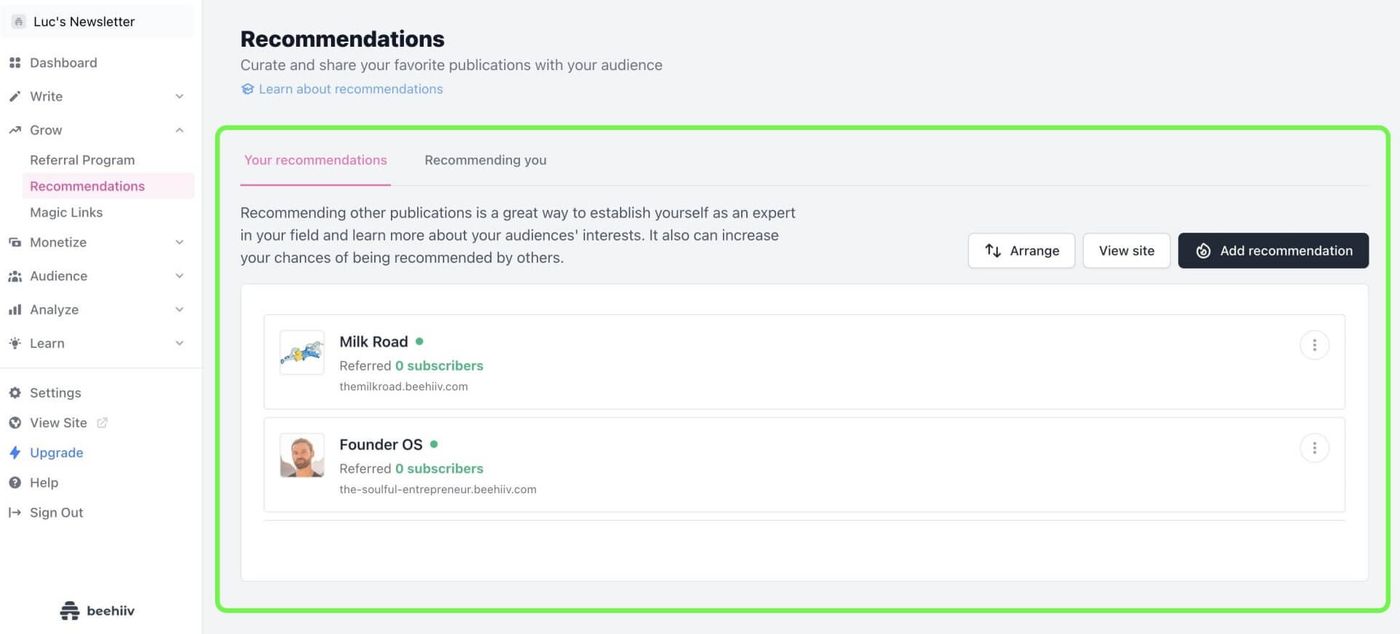
Task: Click the Help question mark icon
Action: point(15,483)
